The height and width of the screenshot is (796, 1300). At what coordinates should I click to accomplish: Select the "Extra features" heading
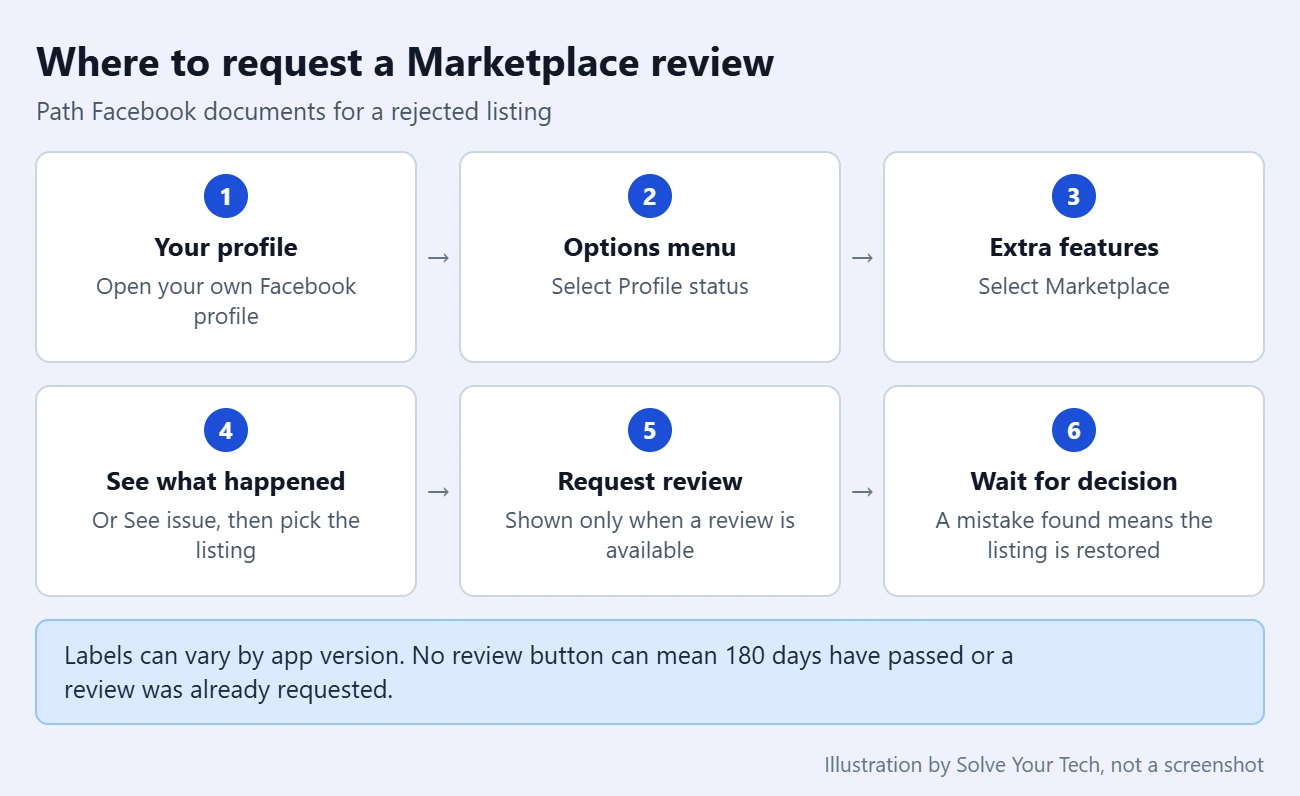(1074, 247)
